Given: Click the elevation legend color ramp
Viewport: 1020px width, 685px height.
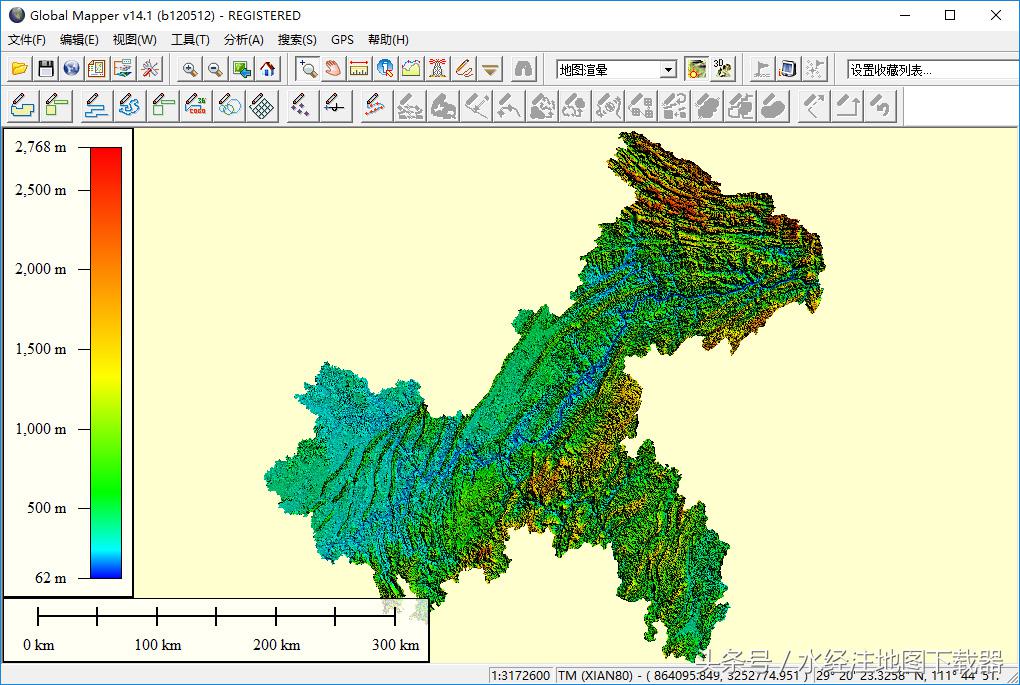Looking at the screenshot, I should point(106,362).
